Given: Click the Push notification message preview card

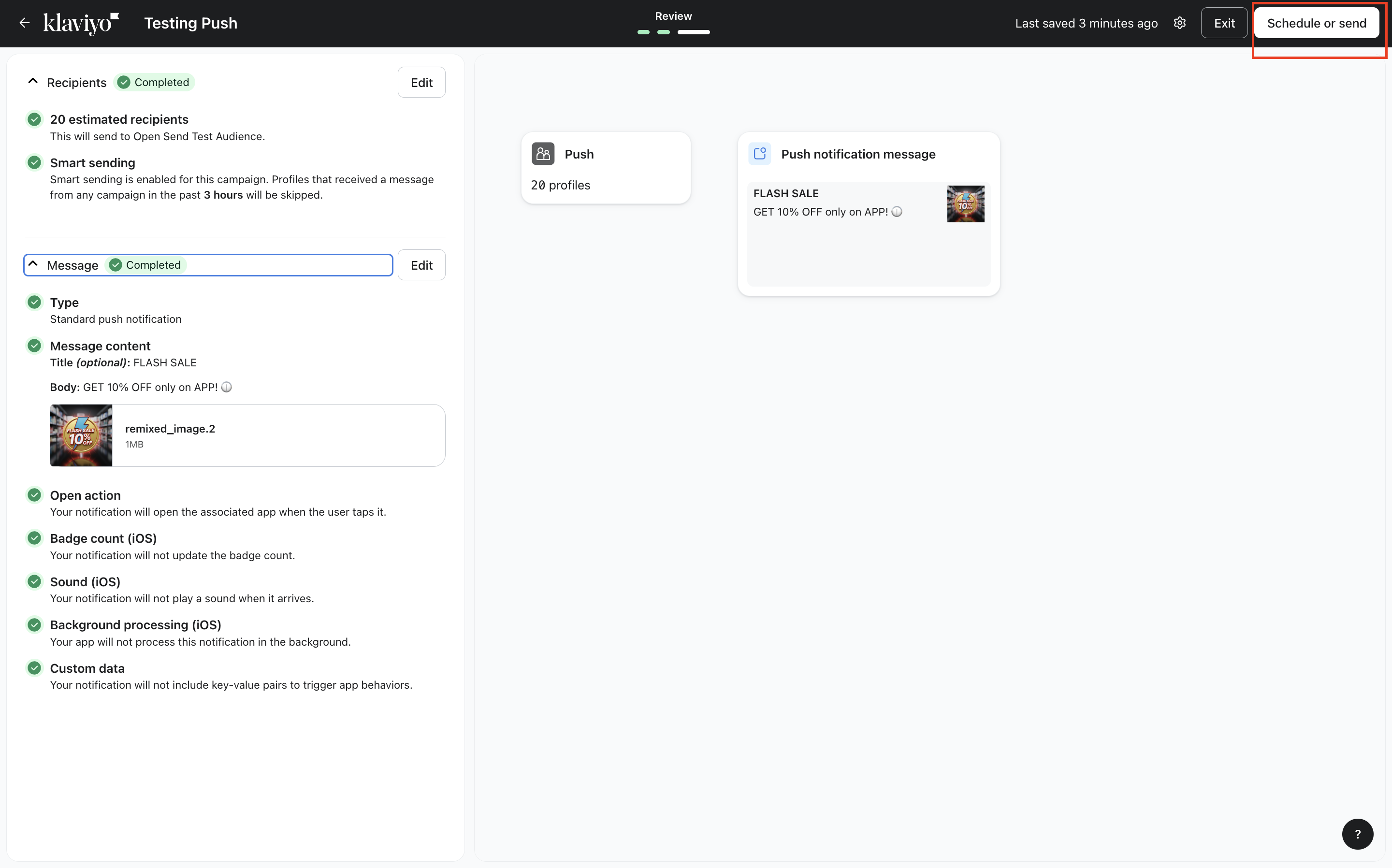Looking at the screenshot, I should (869, 214).
